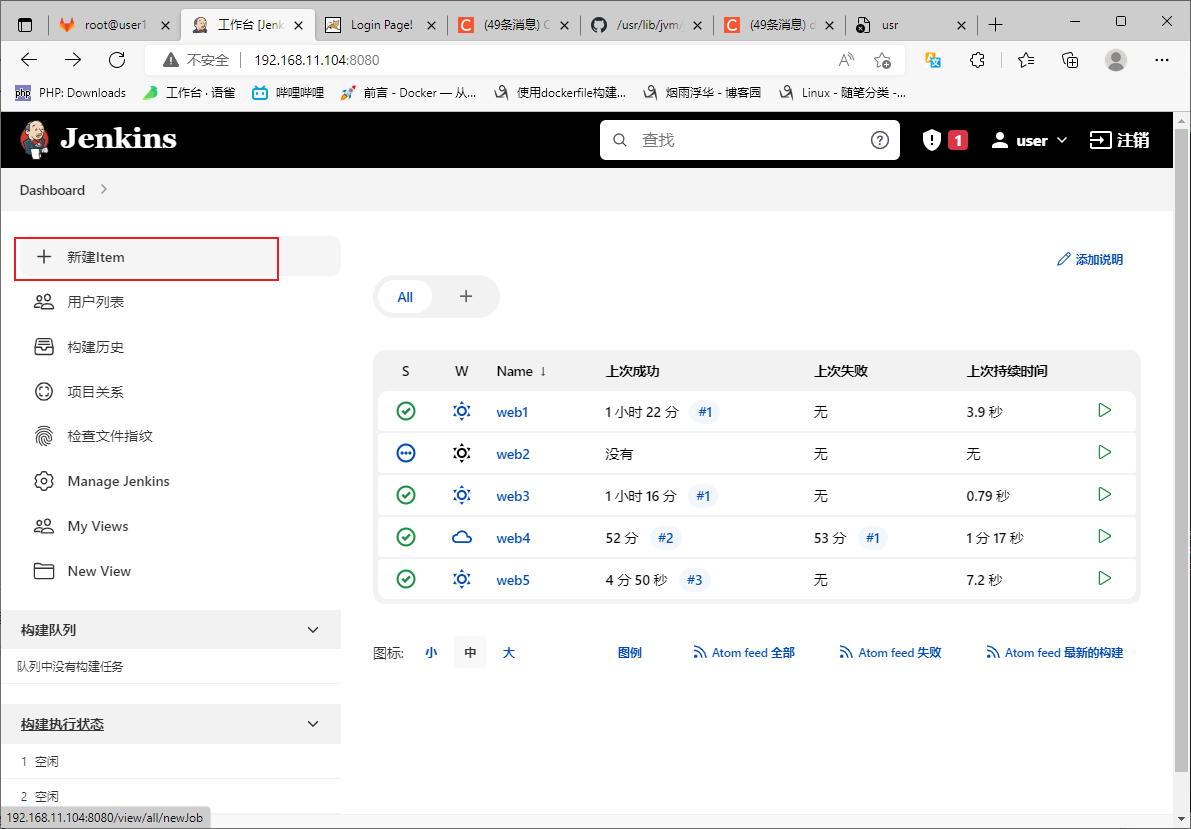Open web4 last success build #2
1191x829 pixels.
(665, 538)
